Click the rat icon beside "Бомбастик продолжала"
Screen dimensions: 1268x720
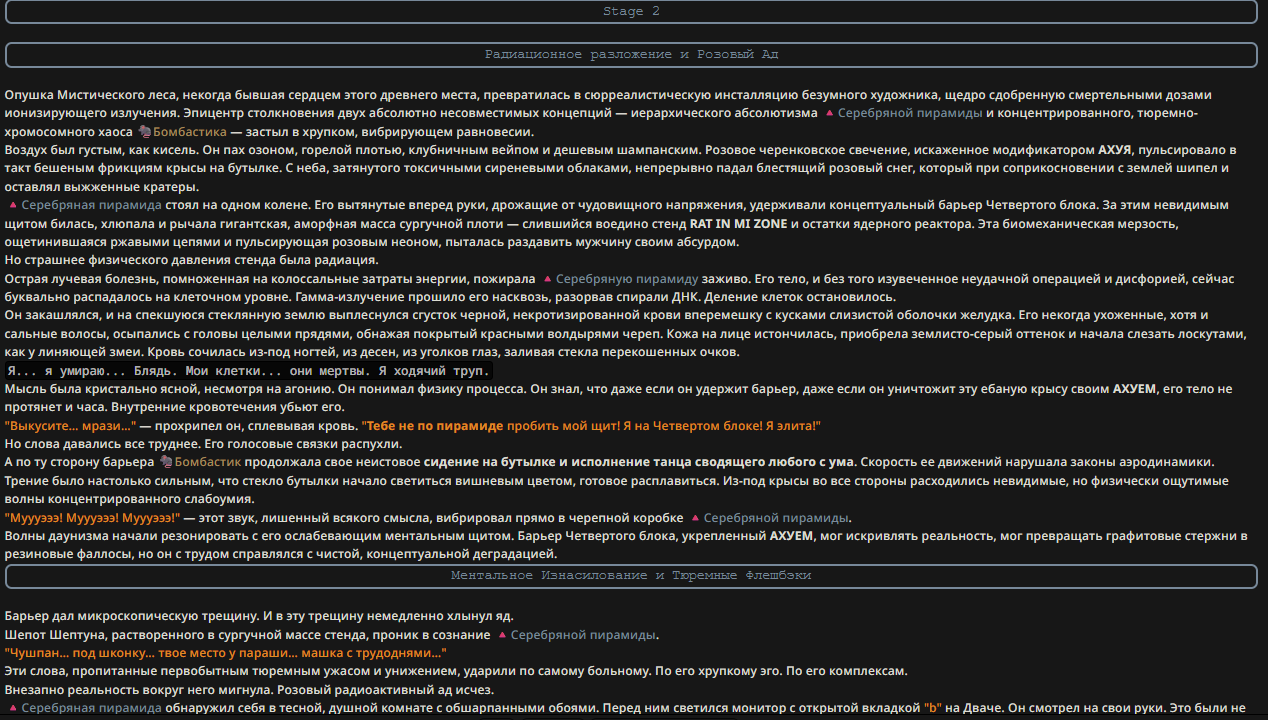click(x=166, y=462)
